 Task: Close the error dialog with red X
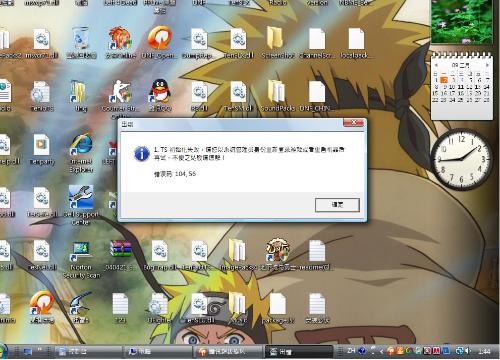pos(354,123)
